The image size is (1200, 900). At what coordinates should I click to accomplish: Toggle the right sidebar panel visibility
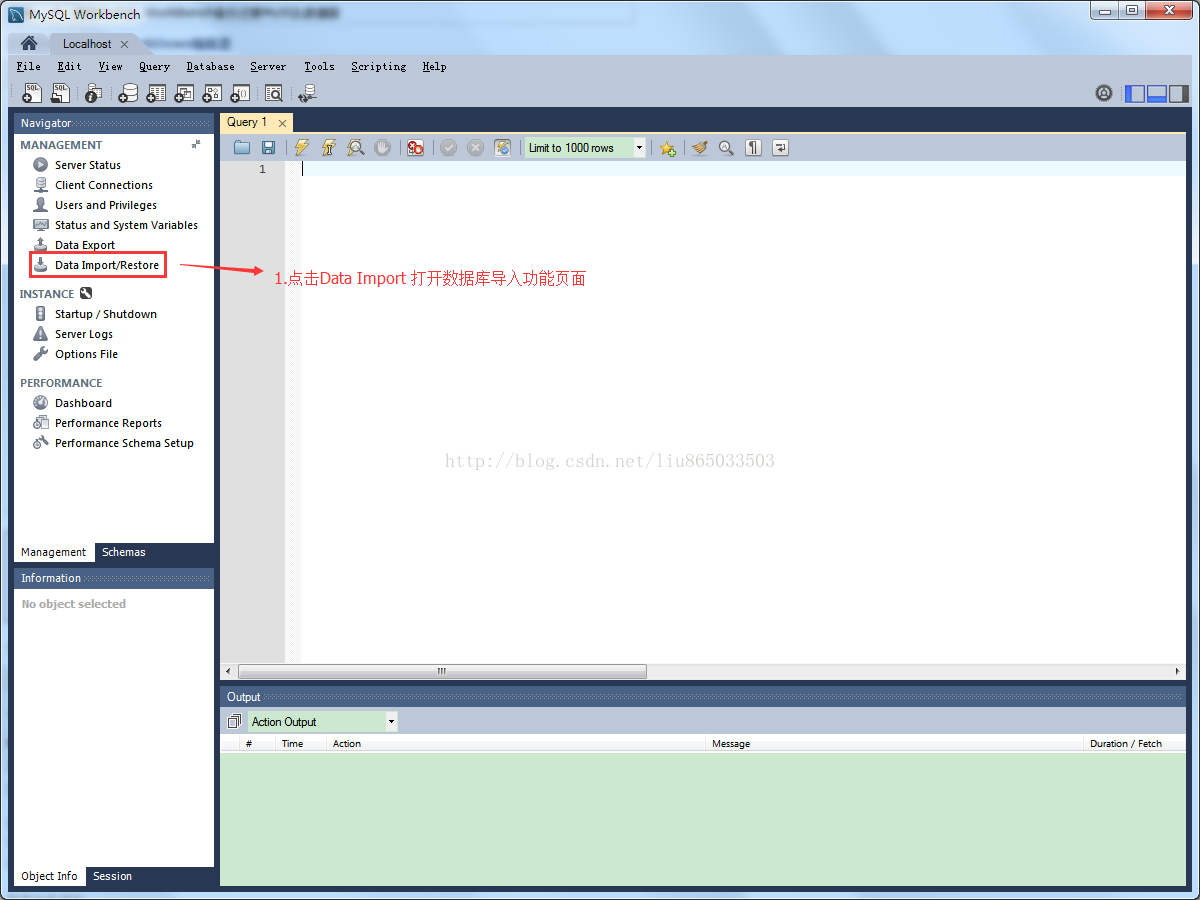1179,93
